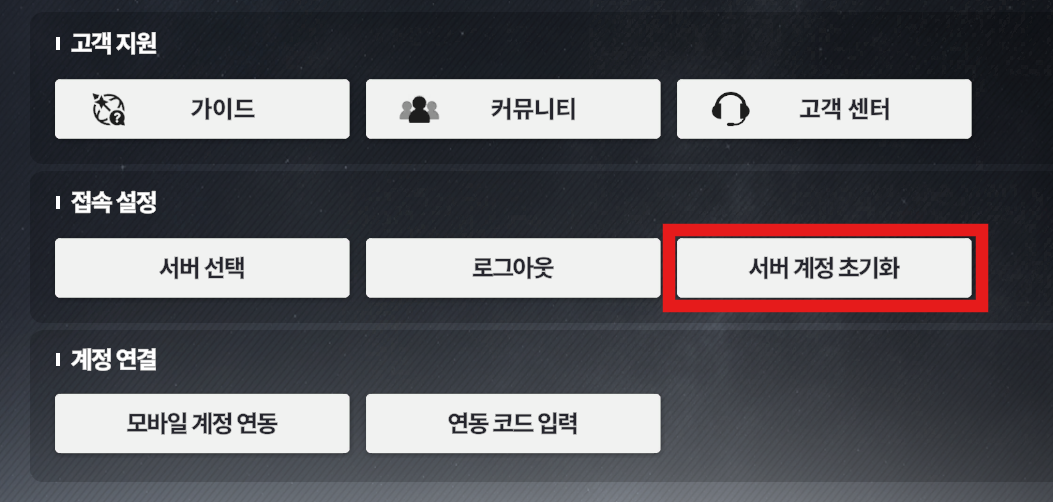Click the 계정 연결 section heading

pyautogui.click(x=113, y=360)
